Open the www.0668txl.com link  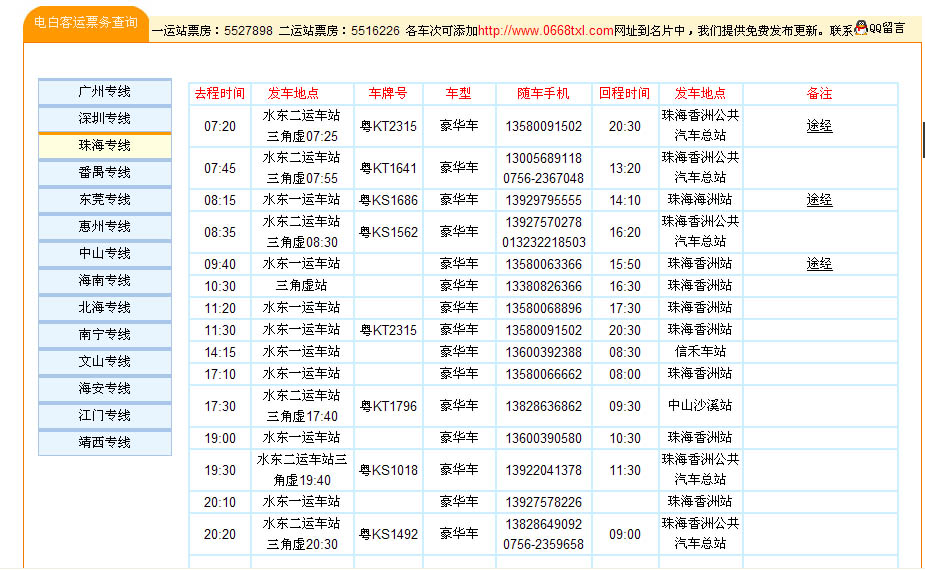(545, 31)
